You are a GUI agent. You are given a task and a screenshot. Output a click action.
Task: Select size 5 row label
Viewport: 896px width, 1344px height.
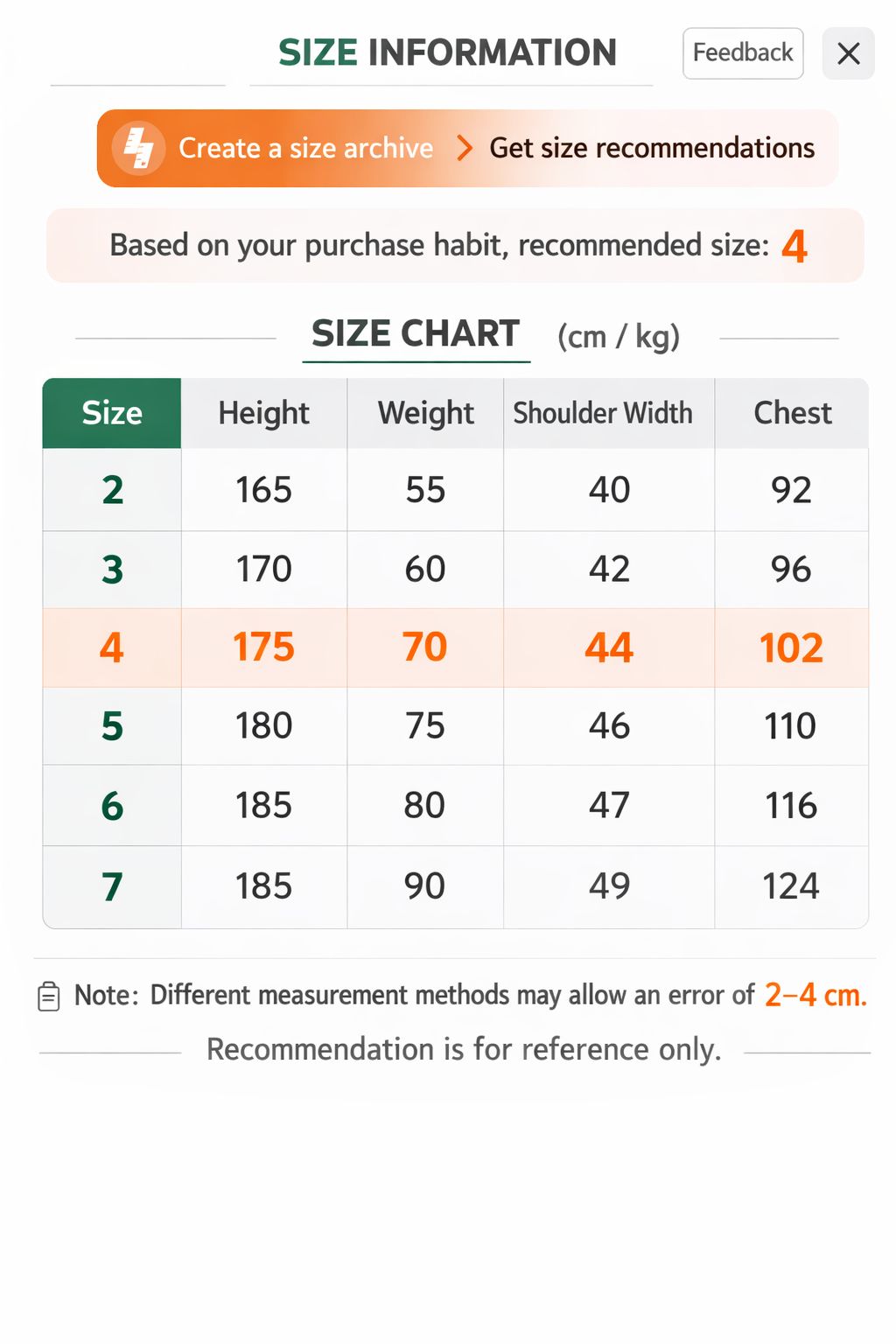(112, 726)
